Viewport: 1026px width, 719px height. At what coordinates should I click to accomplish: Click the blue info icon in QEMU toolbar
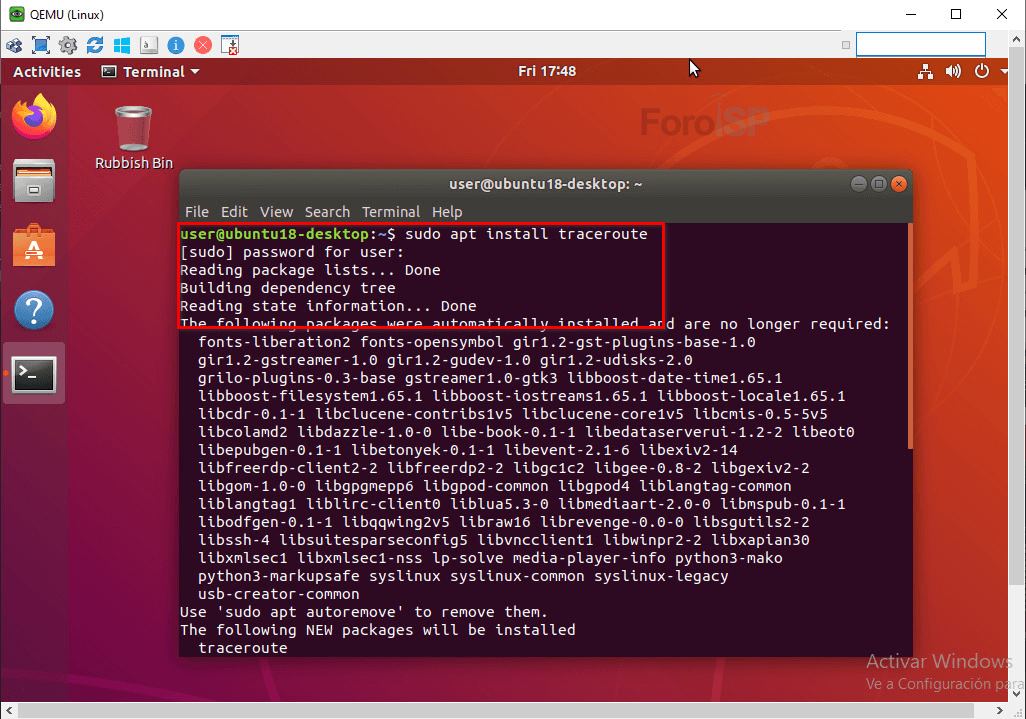point(176,45)
